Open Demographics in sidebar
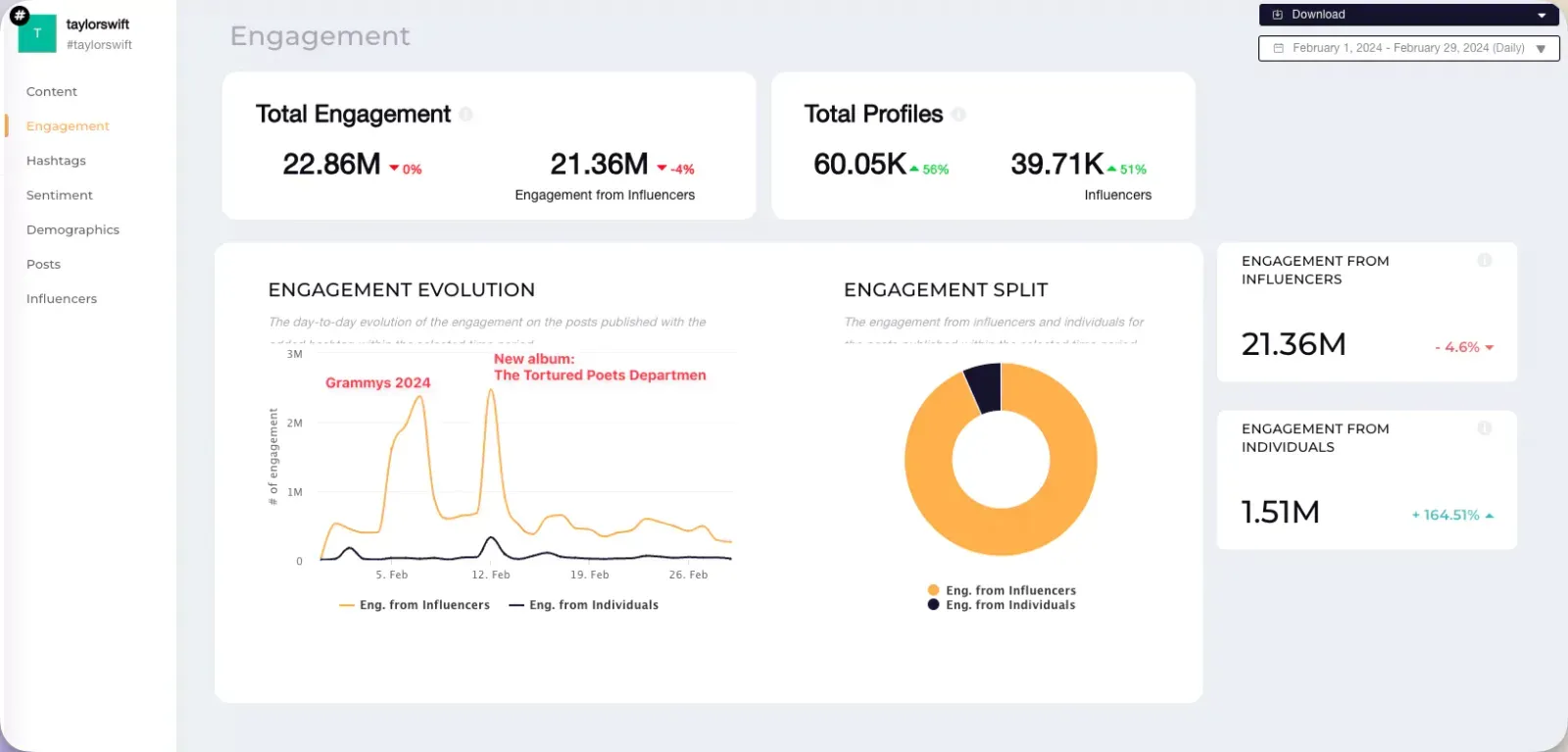This screenshot has width=1568, height=752. (x=73, y=229)
